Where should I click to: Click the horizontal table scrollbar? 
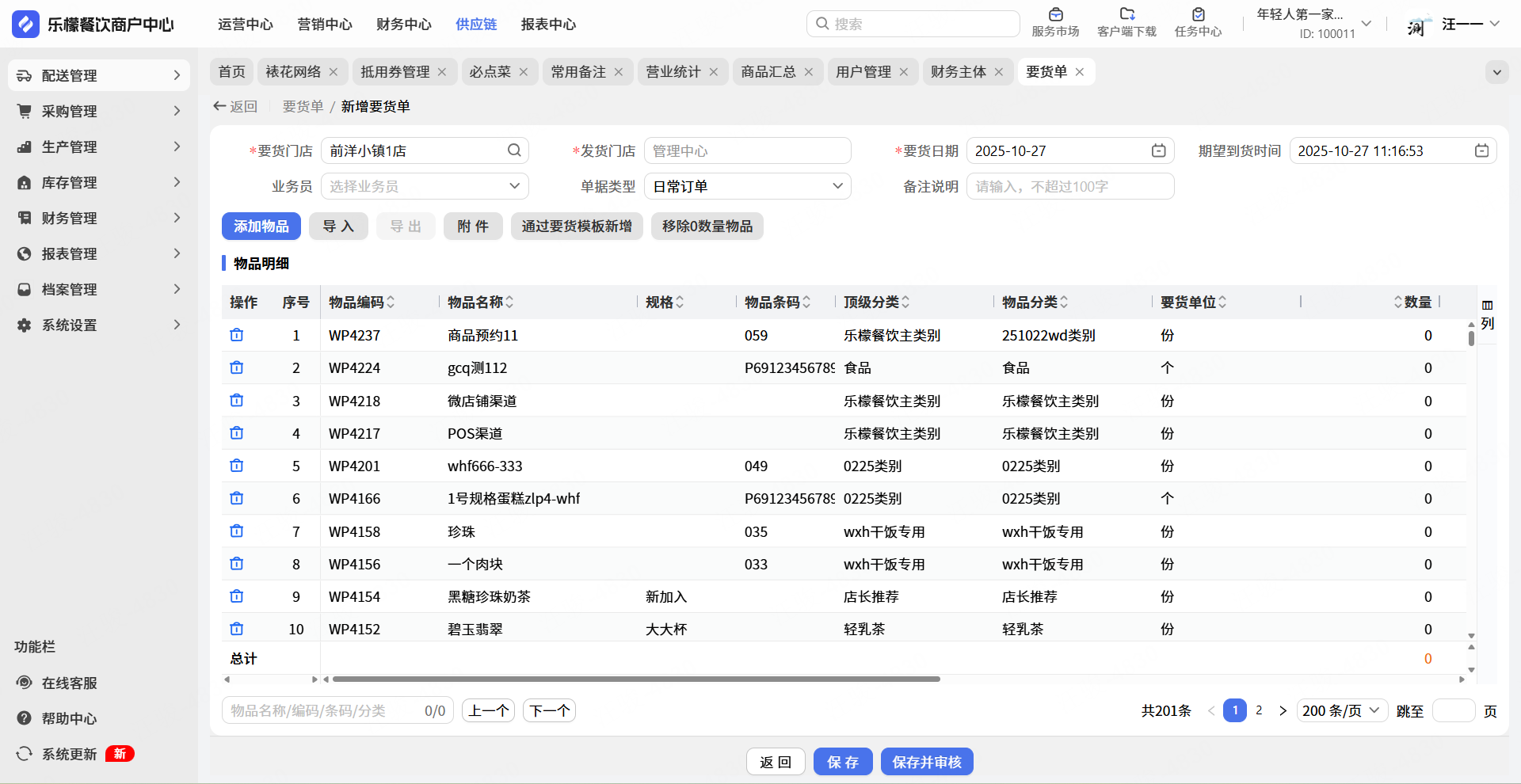(636, 679)
